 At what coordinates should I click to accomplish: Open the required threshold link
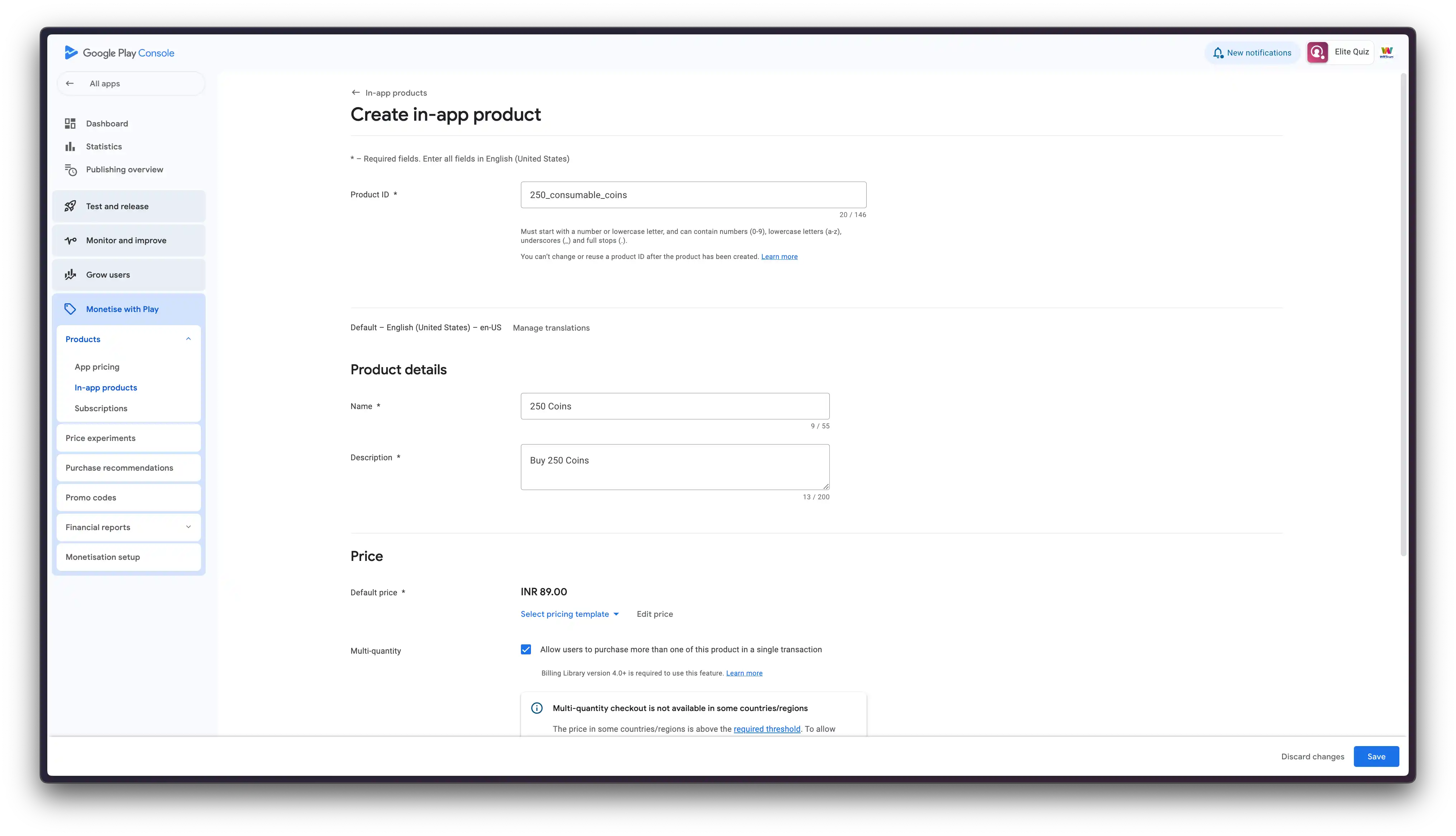tap(766, 729)
